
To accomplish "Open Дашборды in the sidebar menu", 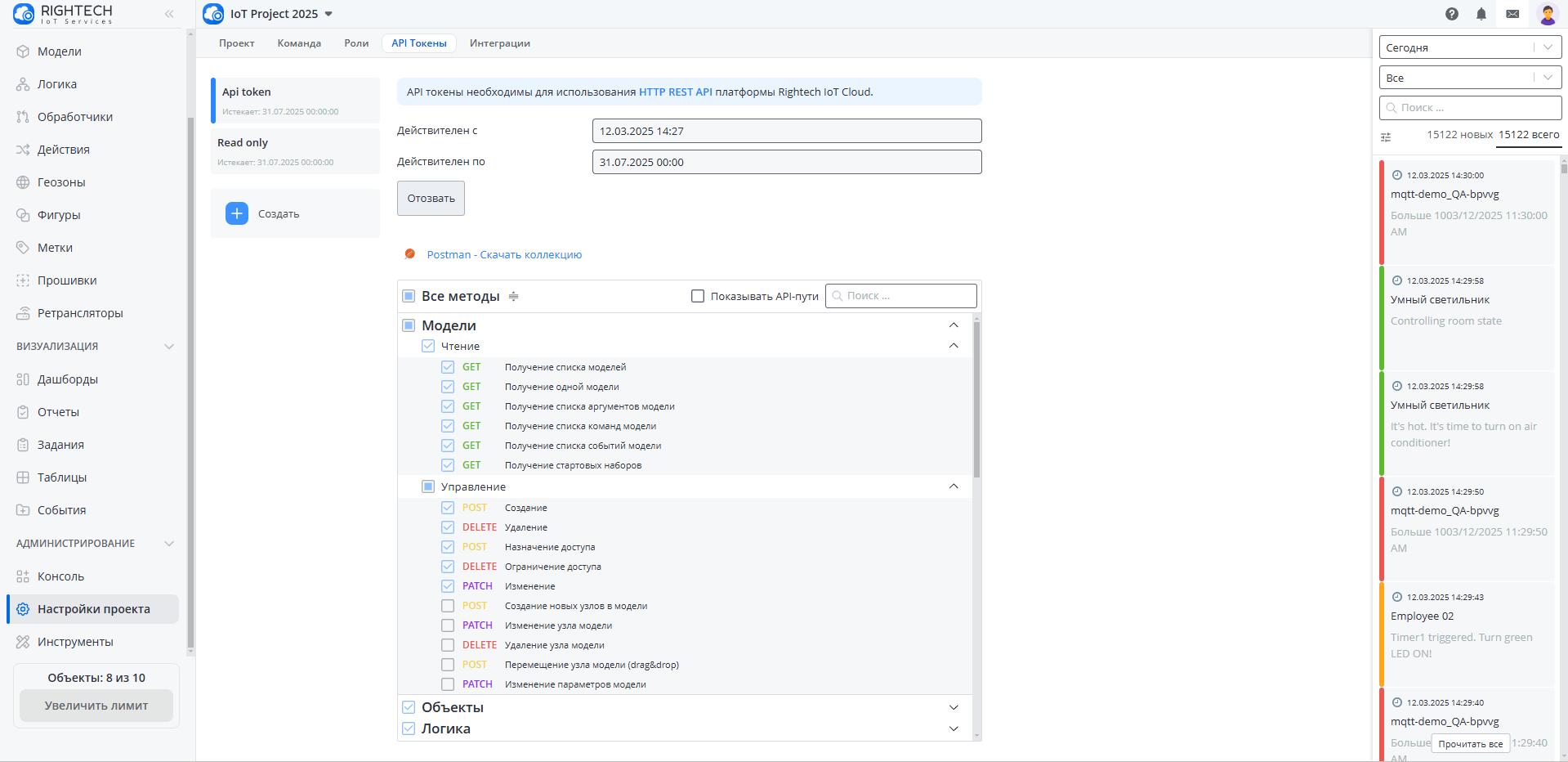I will [x=68, y=379].
